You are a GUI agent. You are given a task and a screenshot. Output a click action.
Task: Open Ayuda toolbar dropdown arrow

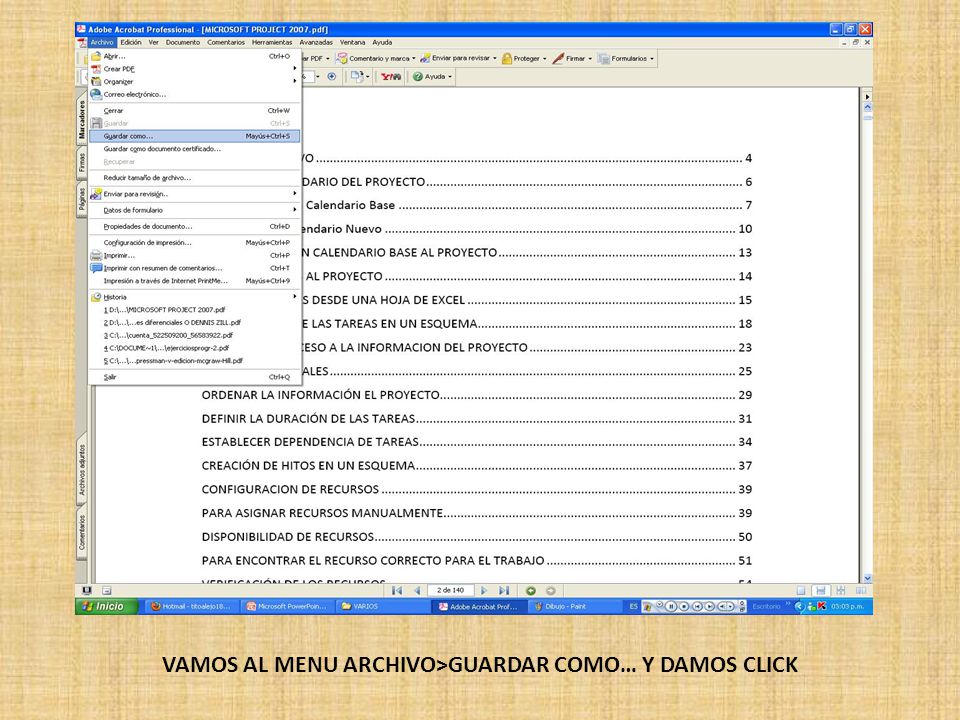point(450,77)
